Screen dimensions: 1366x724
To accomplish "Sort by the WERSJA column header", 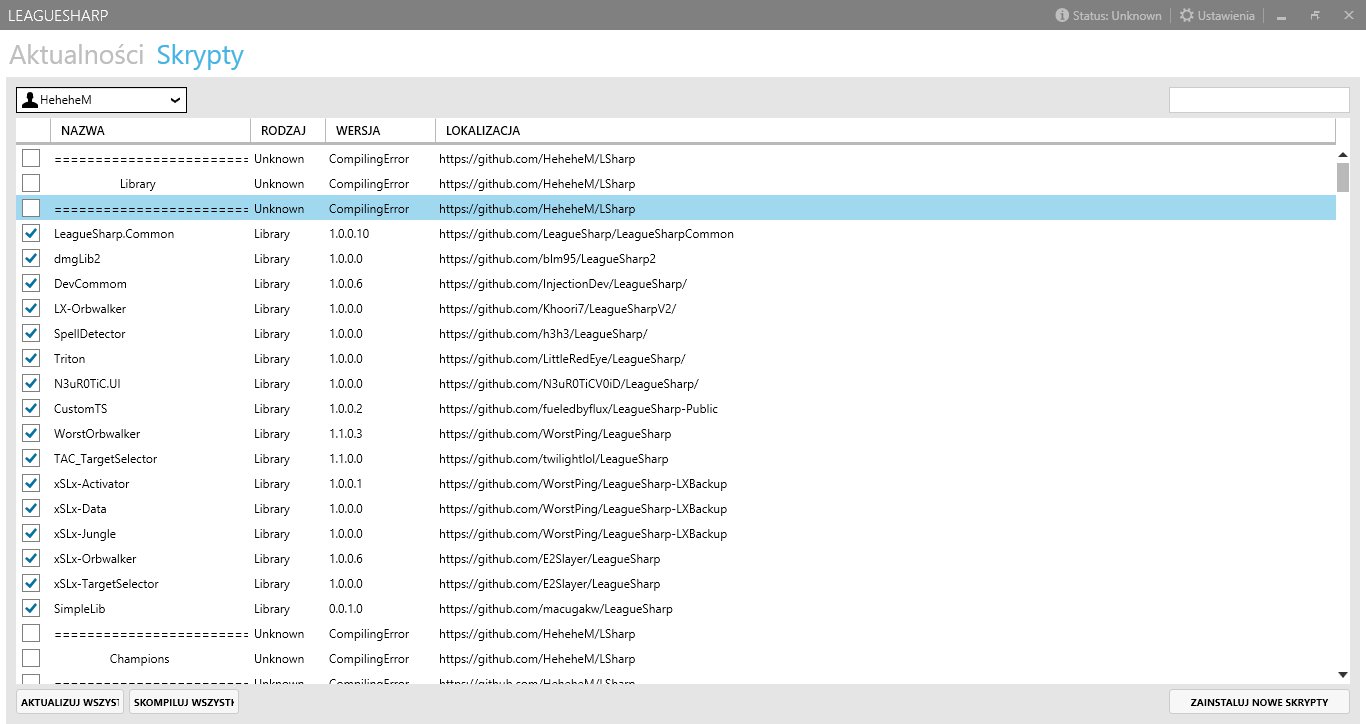I will pos(380,131).
